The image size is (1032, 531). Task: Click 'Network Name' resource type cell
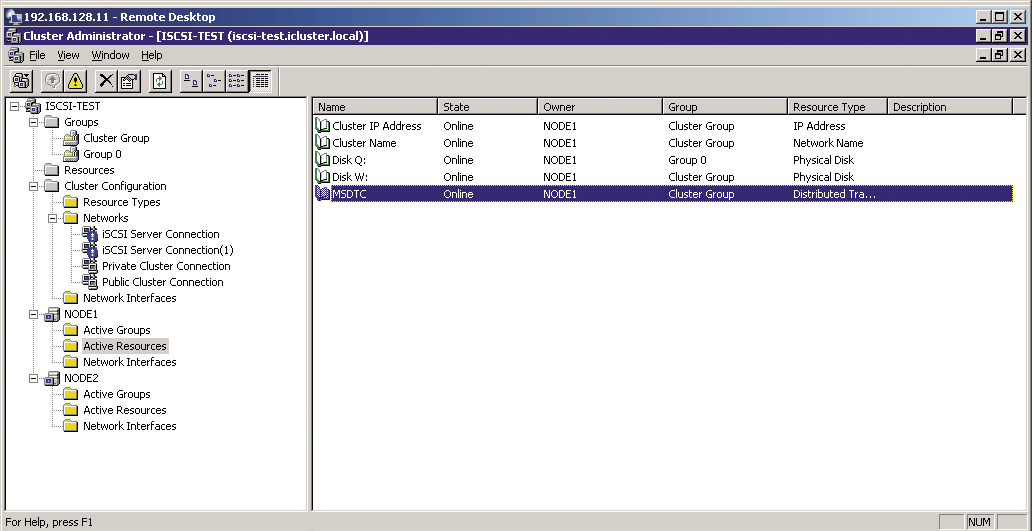(x=828, y=143)
